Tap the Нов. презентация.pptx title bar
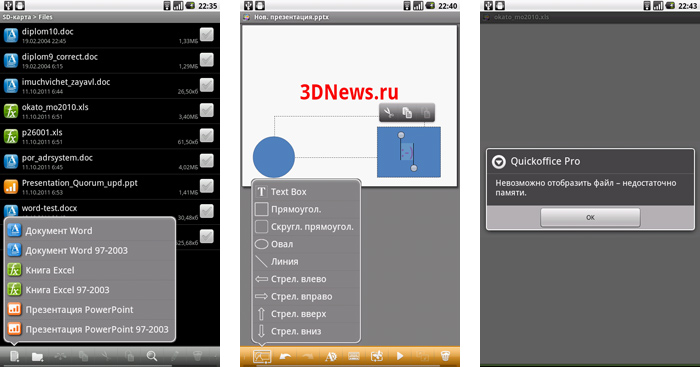This screenshot has width=700, height=367. (x=350, y=17)
